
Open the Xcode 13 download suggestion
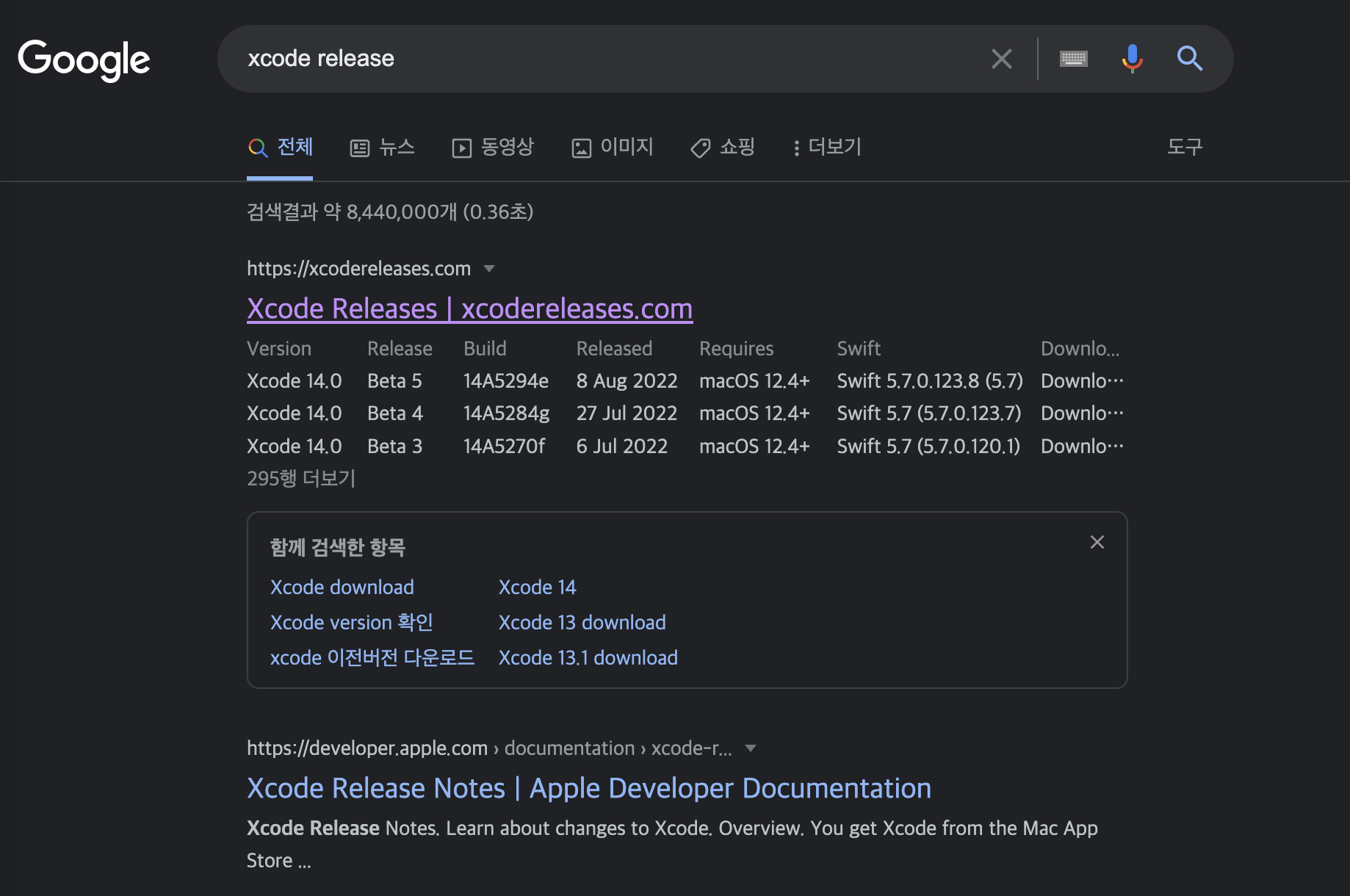click(582, 623)
